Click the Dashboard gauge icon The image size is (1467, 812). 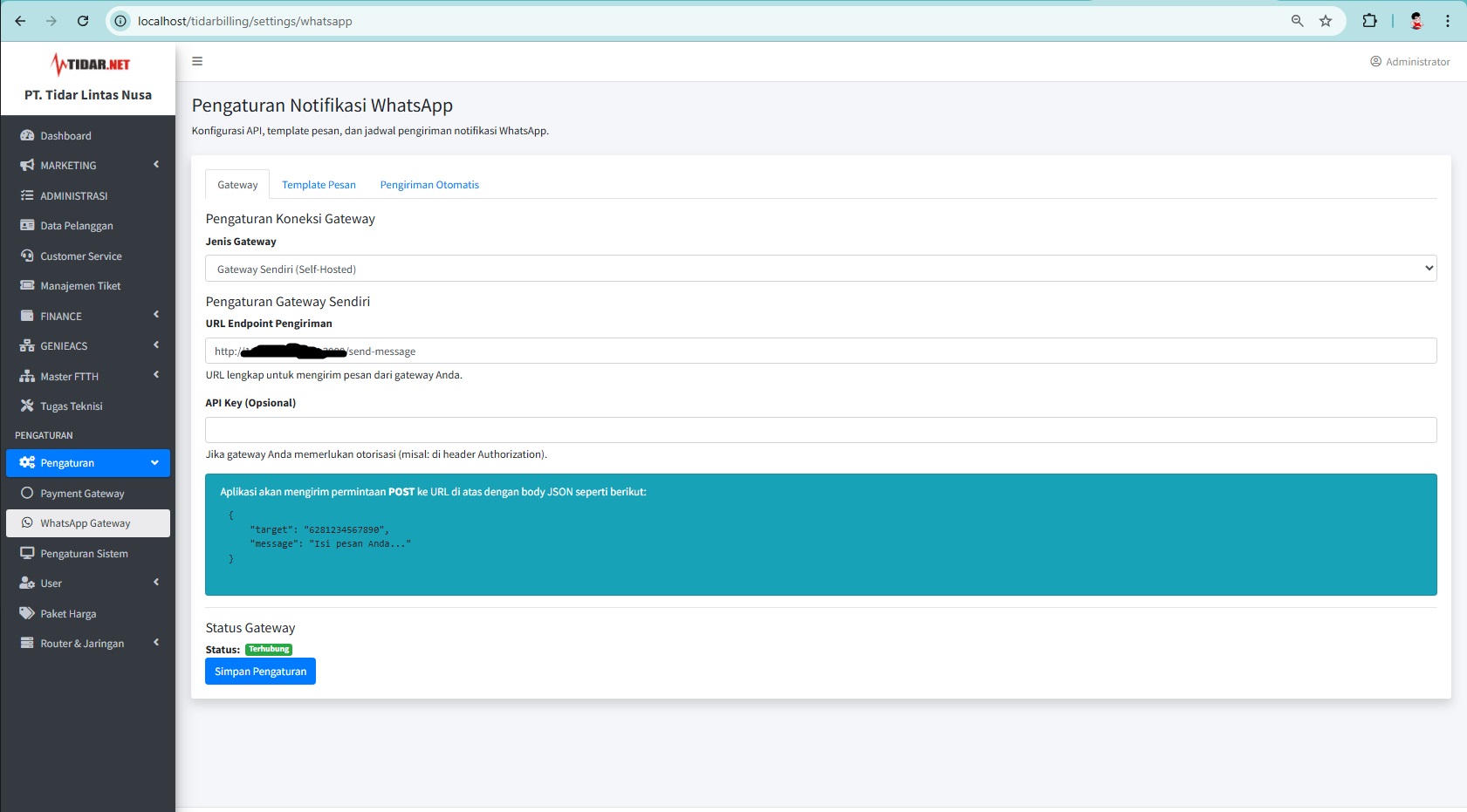click(27, 135)
